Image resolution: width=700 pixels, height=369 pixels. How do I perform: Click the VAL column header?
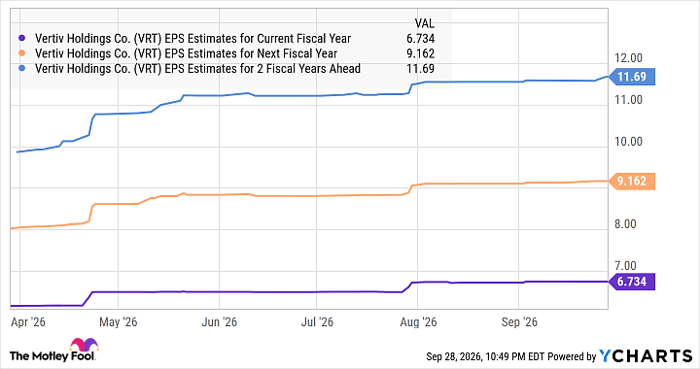[424, 24]
